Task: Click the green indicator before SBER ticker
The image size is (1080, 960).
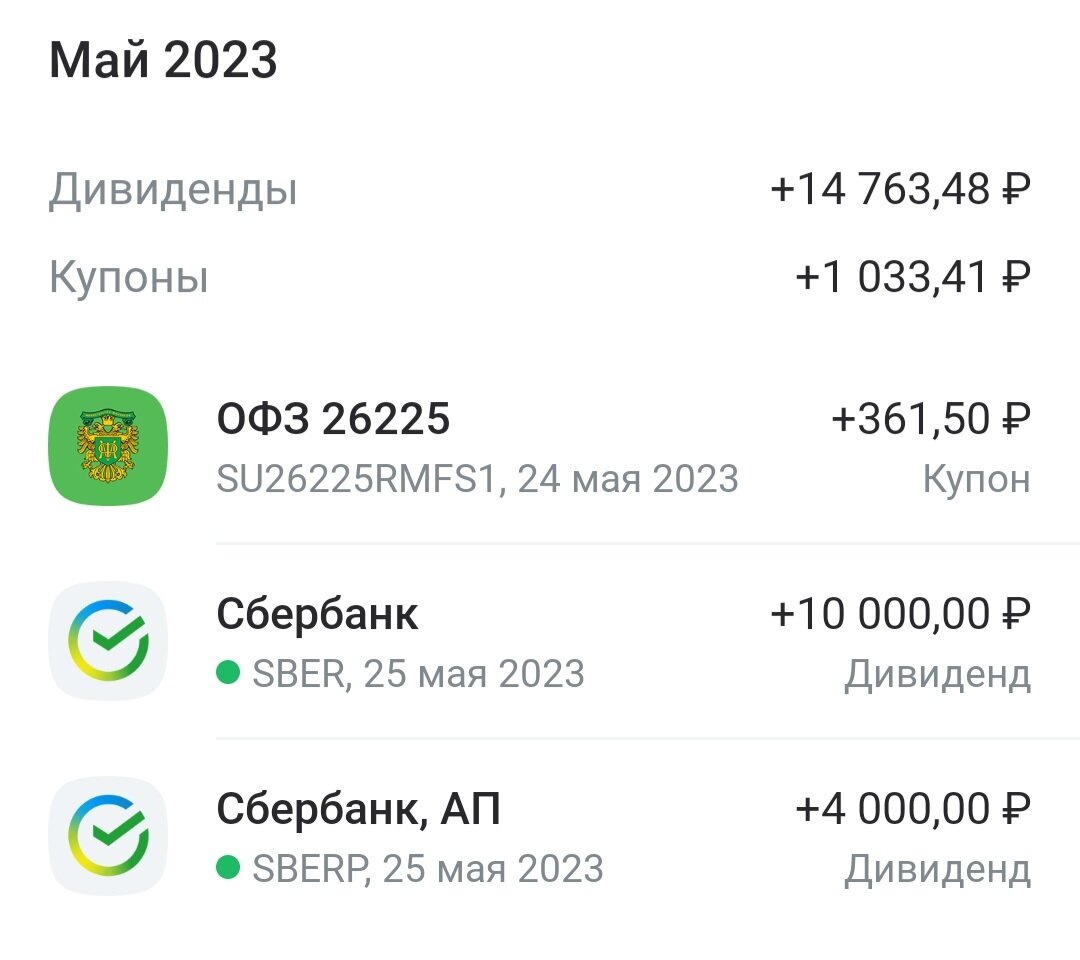Action: [228, 675]
